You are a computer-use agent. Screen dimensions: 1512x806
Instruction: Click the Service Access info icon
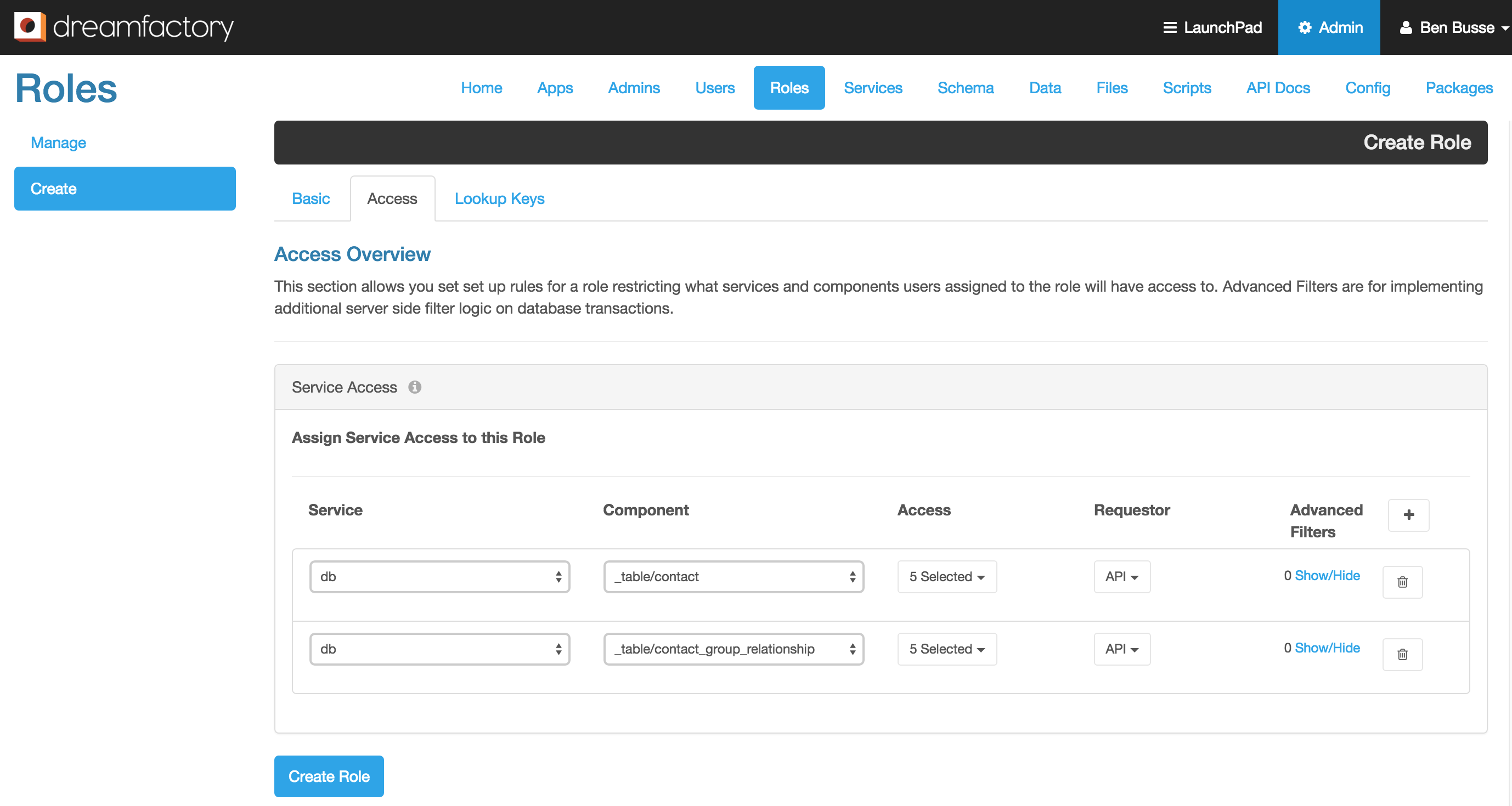click(x=415, y=387)
